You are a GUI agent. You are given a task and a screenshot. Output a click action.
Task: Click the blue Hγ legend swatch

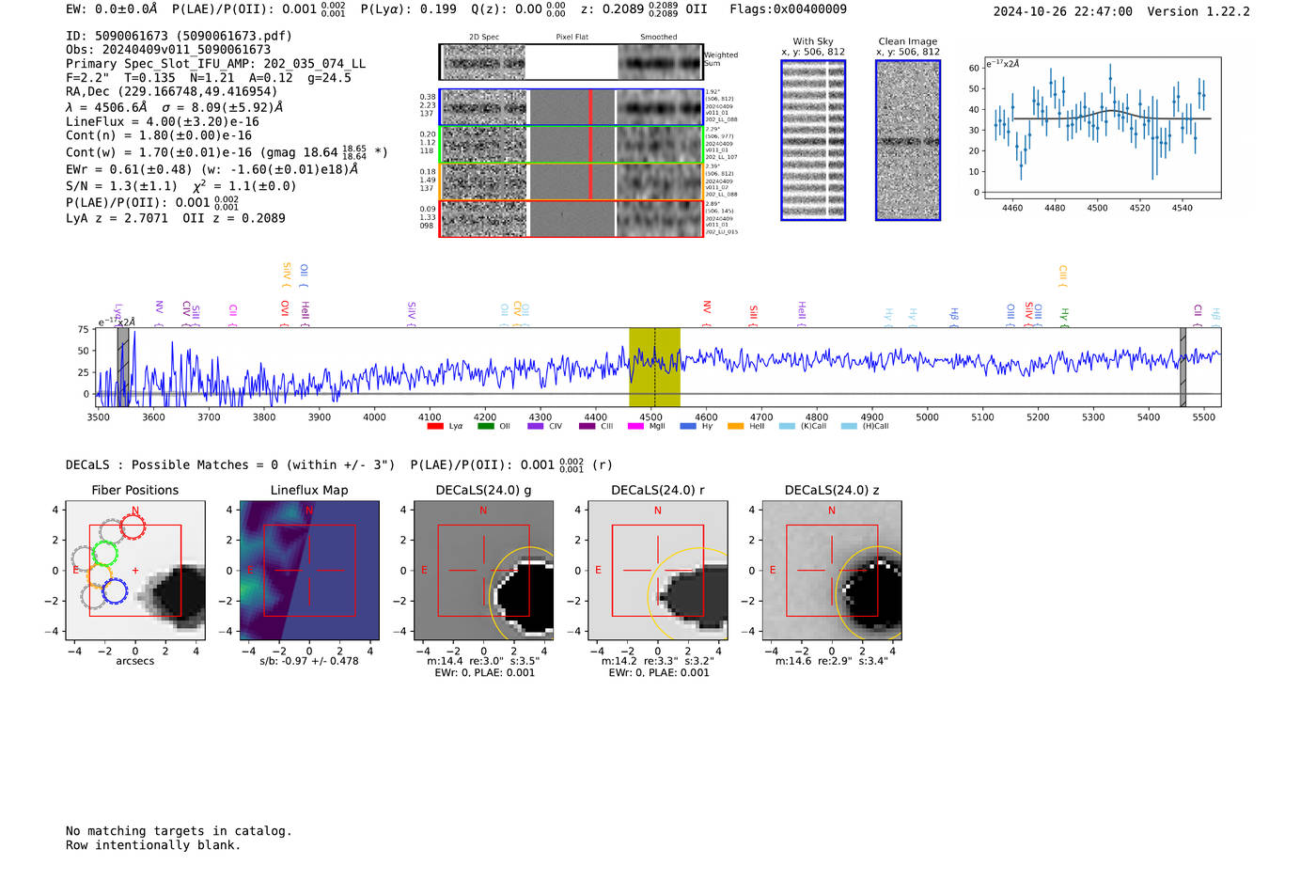tap(688, 426)
